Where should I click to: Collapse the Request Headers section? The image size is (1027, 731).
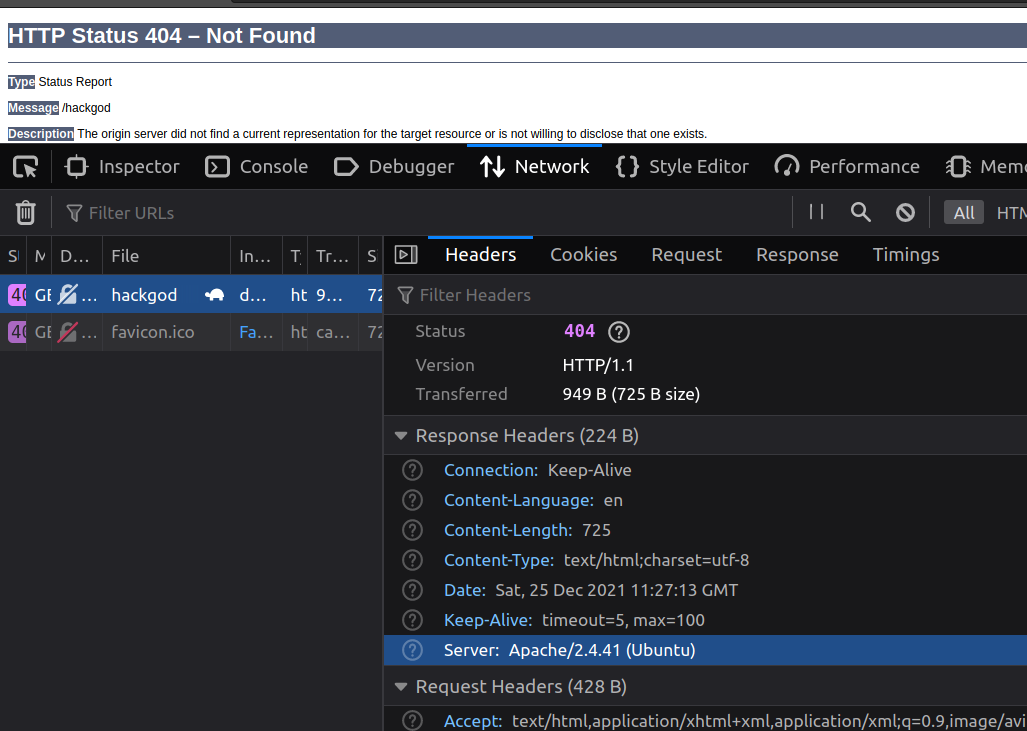click(x=401, y=687)
